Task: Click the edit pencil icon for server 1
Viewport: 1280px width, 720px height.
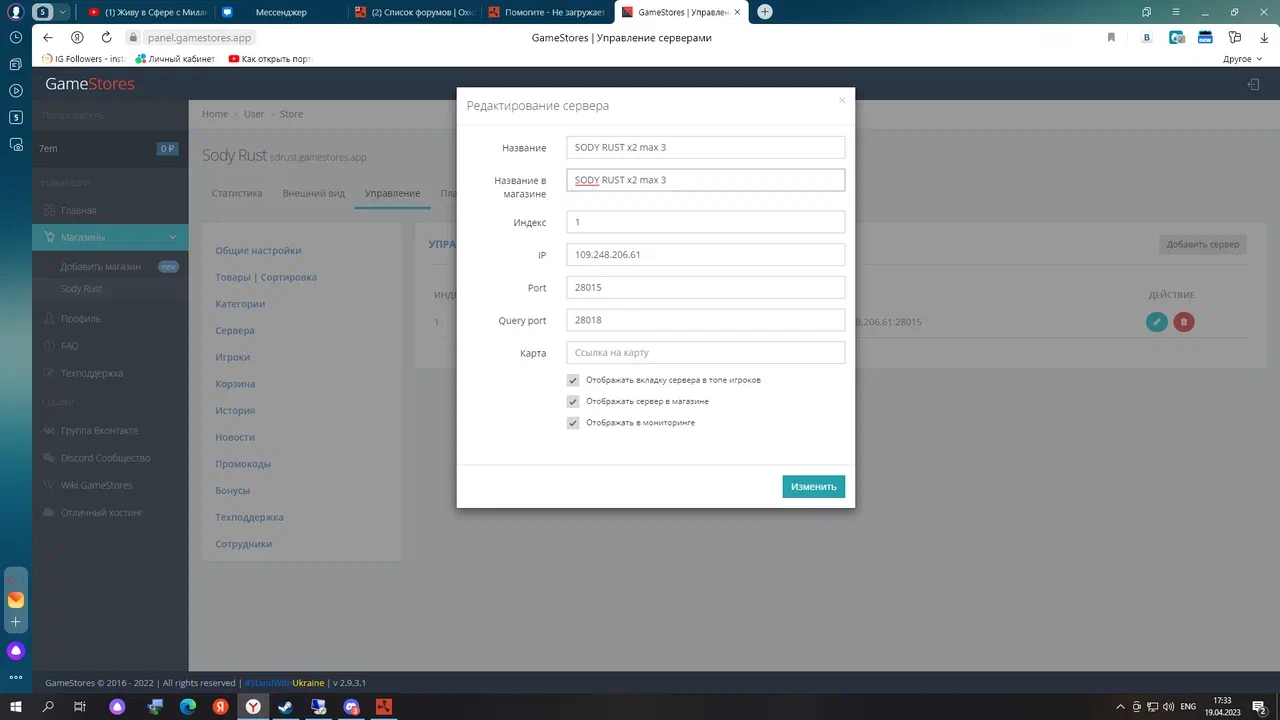Action: click(1157, 322)
